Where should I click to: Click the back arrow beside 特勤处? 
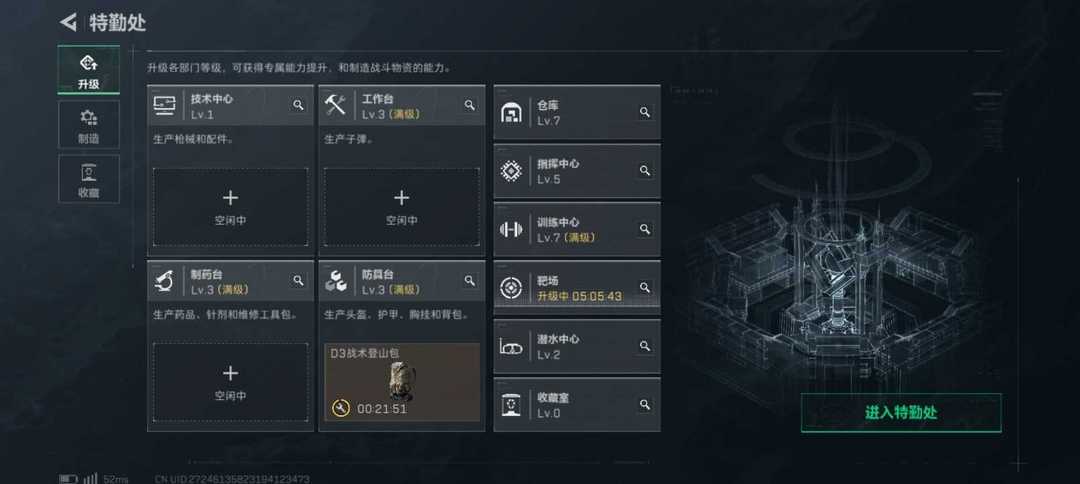coord(69,22)
